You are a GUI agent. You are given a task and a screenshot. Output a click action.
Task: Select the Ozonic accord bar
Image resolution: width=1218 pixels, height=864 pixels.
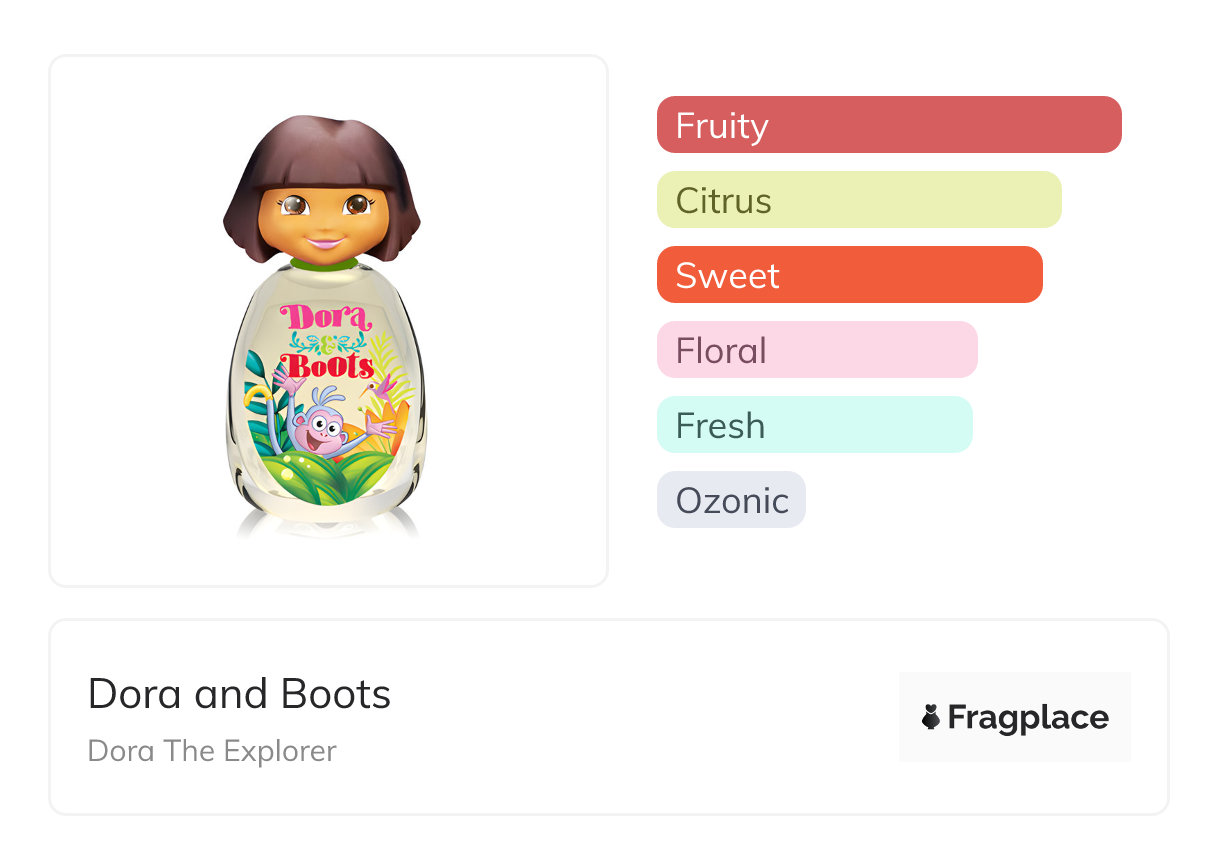(731, 500)
